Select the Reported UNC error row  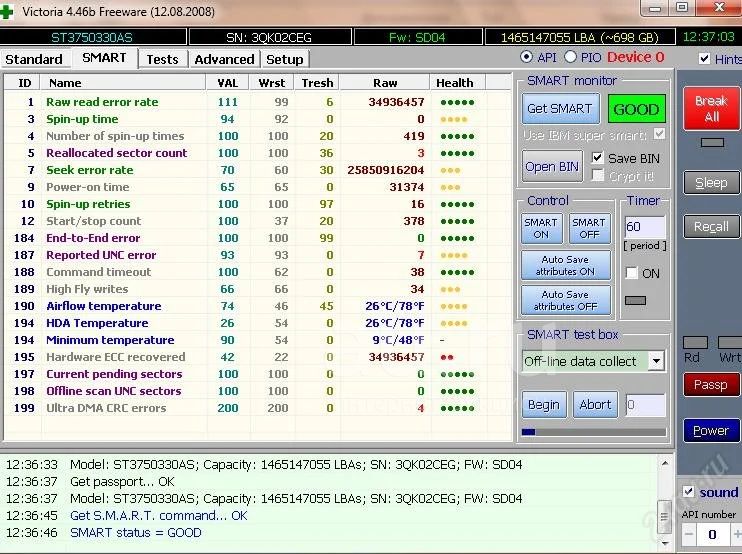(x=258, y=255)
